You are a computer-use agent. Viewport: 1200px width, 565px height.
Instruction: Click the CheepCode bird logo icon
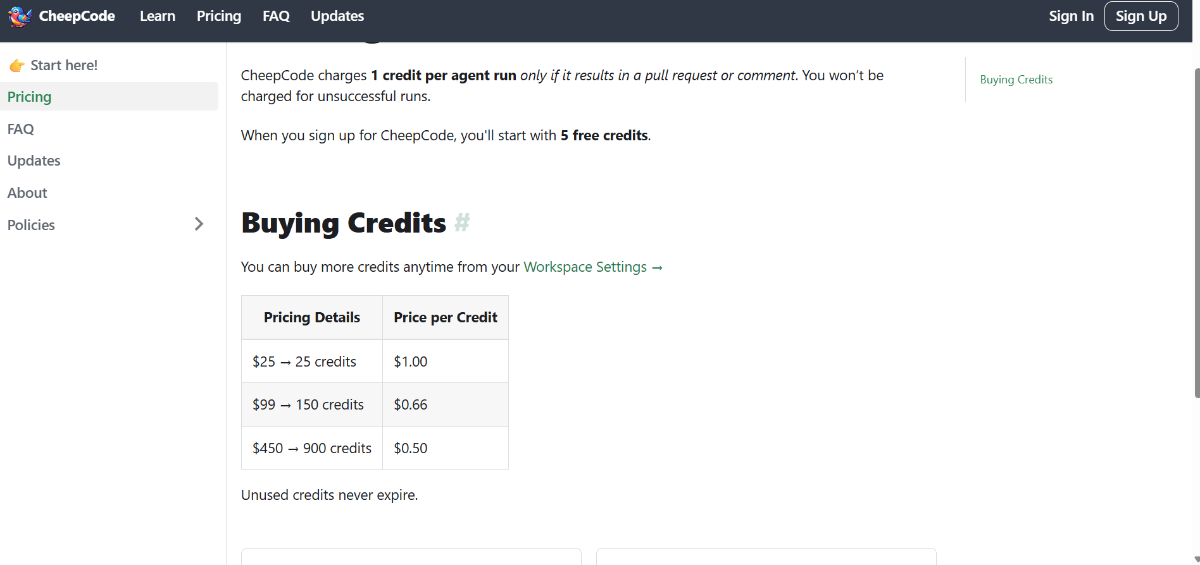coord(19,16)
